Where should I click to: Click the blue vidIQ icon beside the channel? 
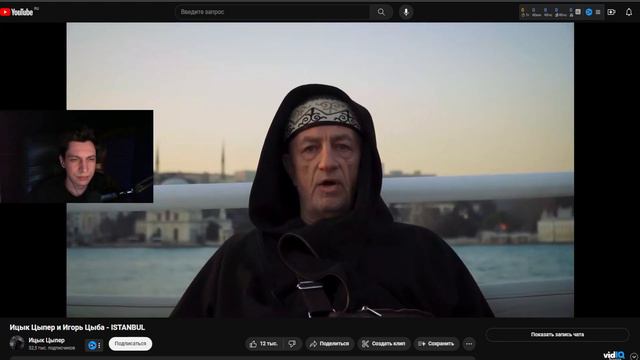click(92, 345)
